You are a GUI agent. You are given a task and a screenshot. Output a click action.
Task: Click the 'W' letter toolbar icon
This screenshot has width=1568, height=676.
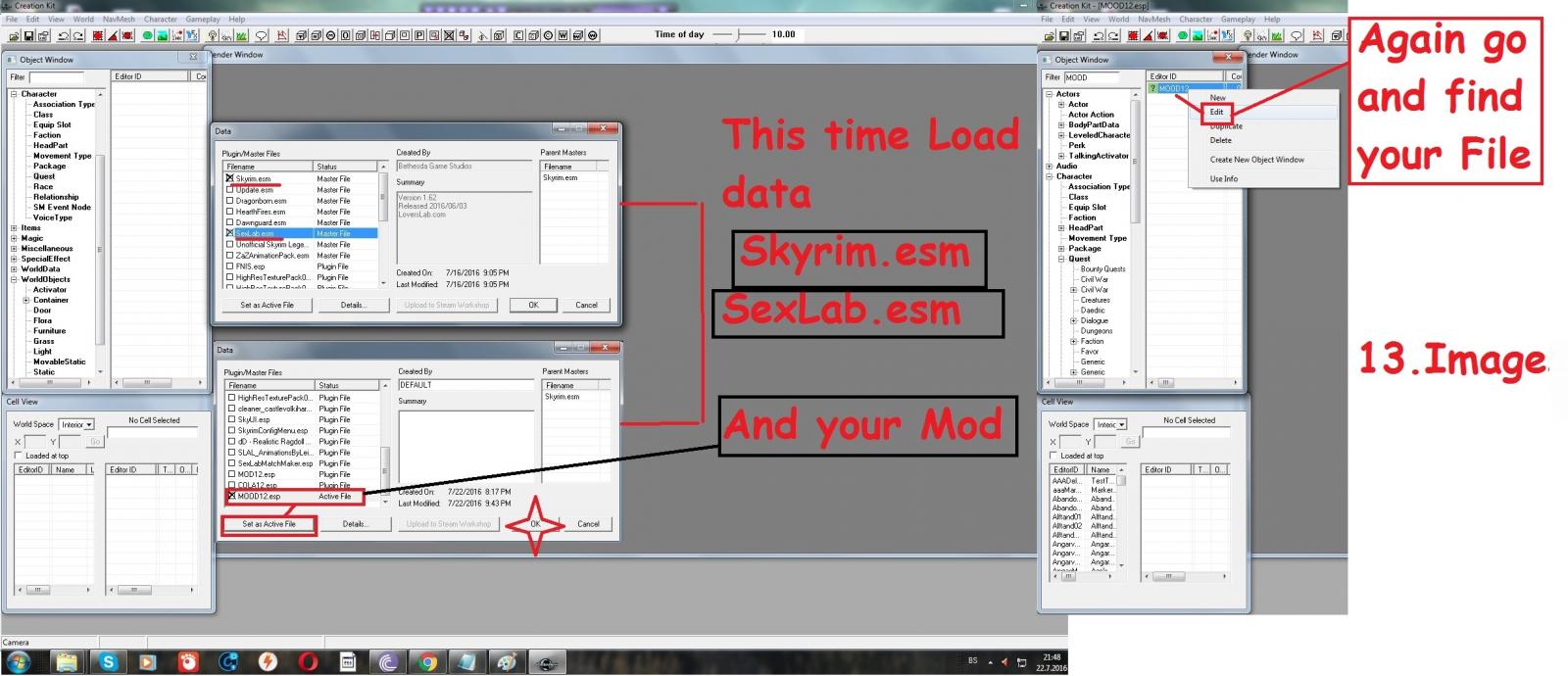click(563, 35)
